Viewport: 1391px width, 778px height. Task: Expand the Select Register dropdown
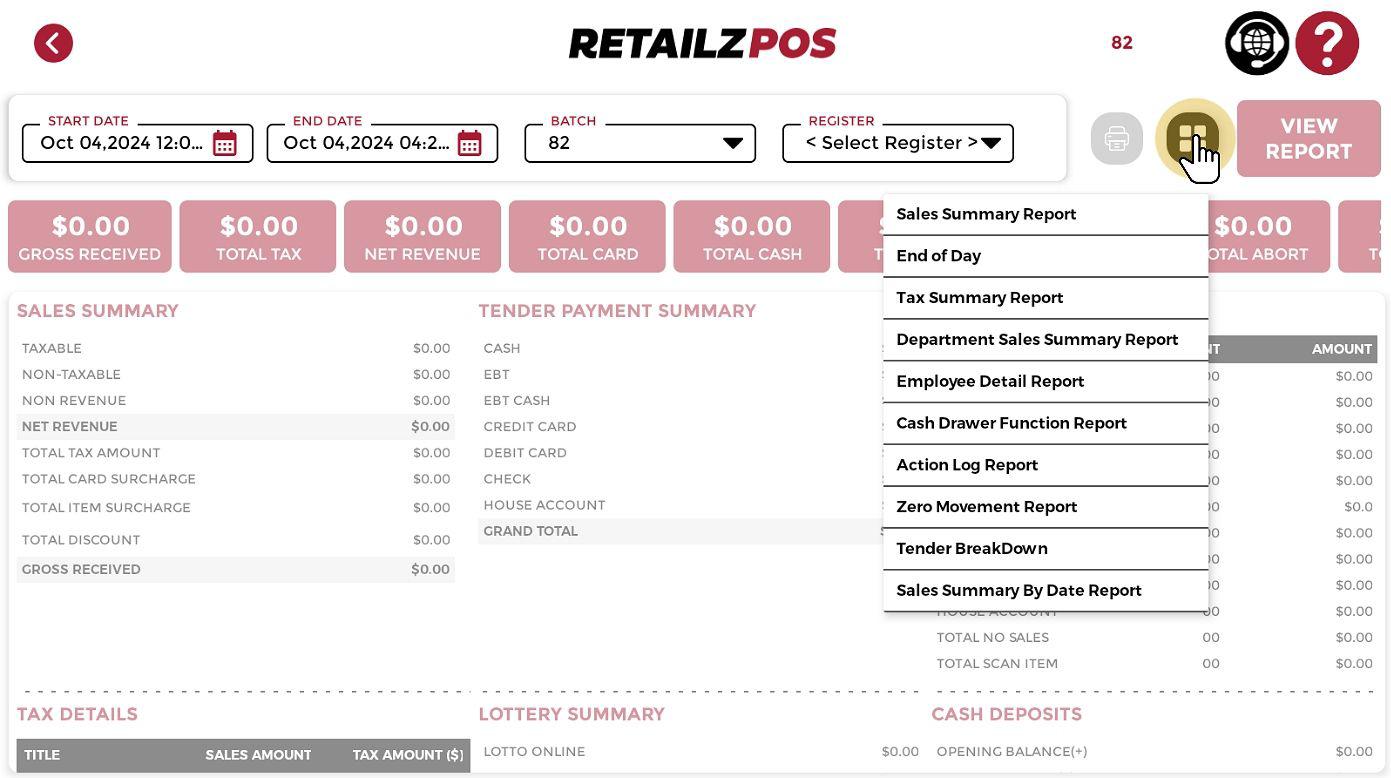tap(990, 143)
